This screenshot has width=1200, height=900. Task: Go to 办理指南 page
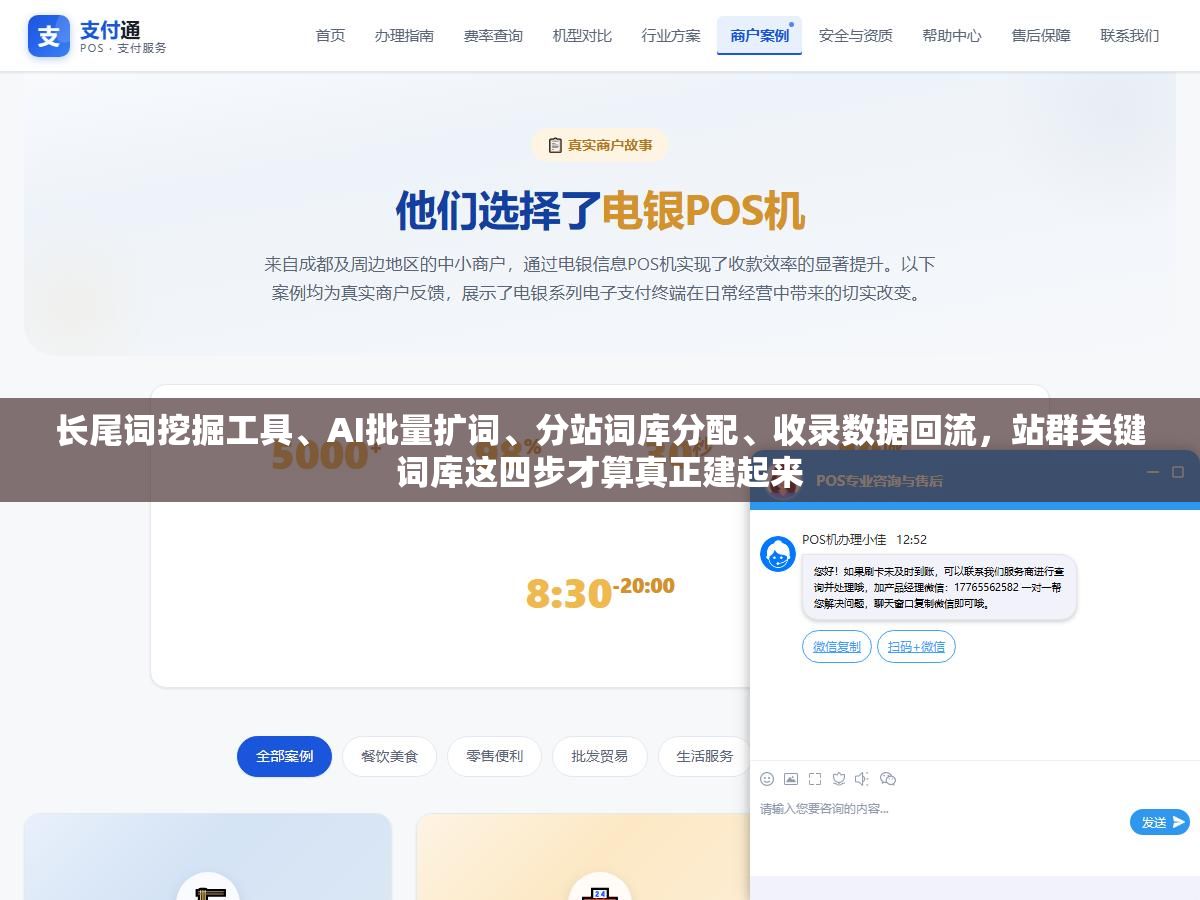(404, 36)
